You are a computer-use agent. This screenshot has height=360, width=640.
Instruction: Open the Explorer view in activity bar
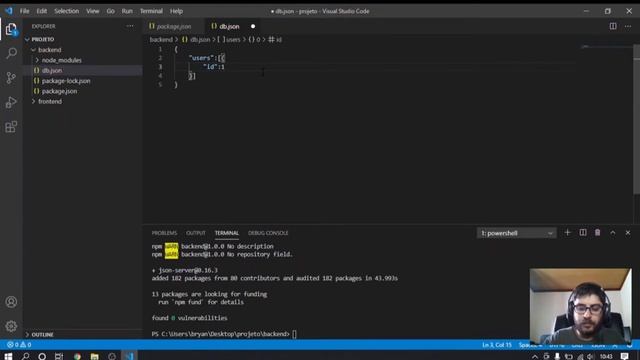coord(11,29)
